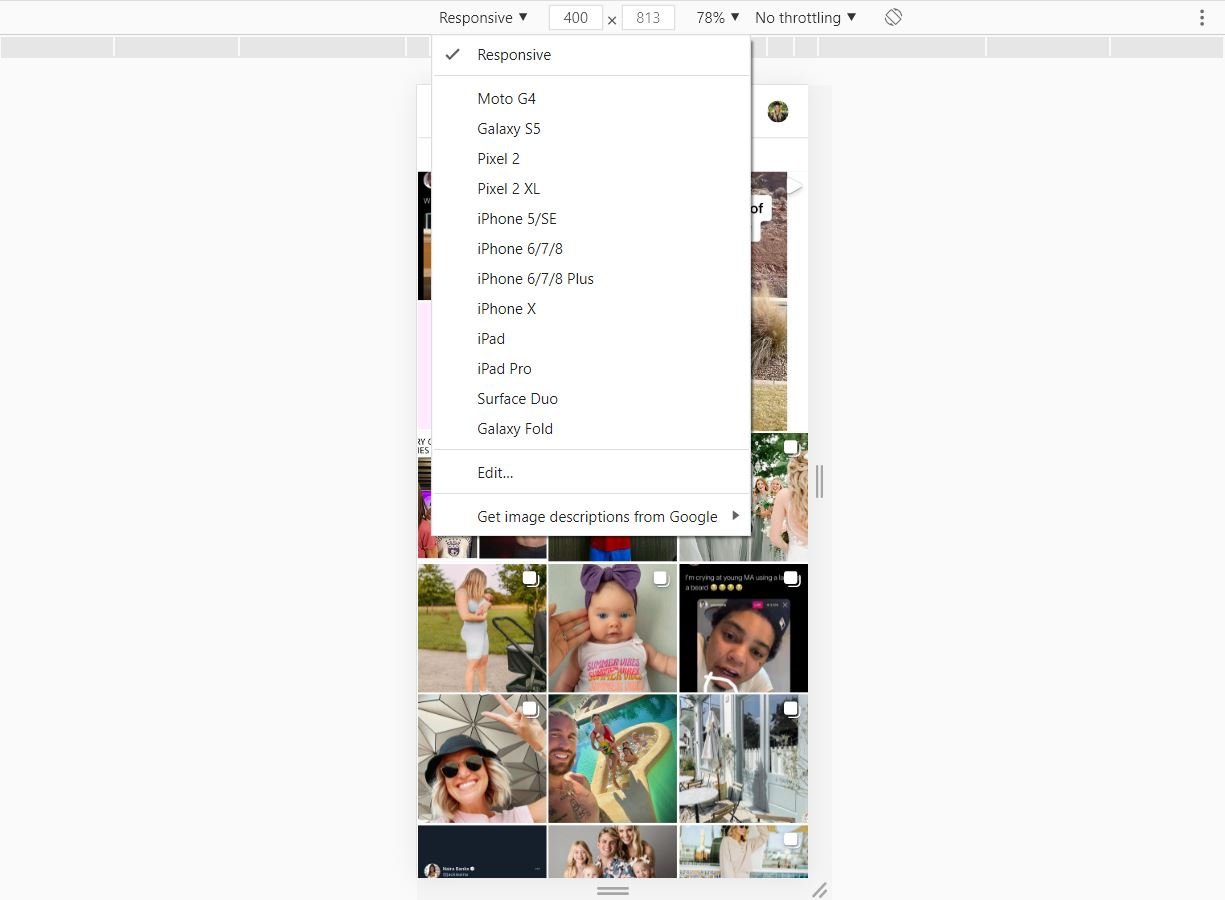Click the profile avatar in the page header
The width and height of the screenshot is (1225, 900).
[x=778, y=111]
